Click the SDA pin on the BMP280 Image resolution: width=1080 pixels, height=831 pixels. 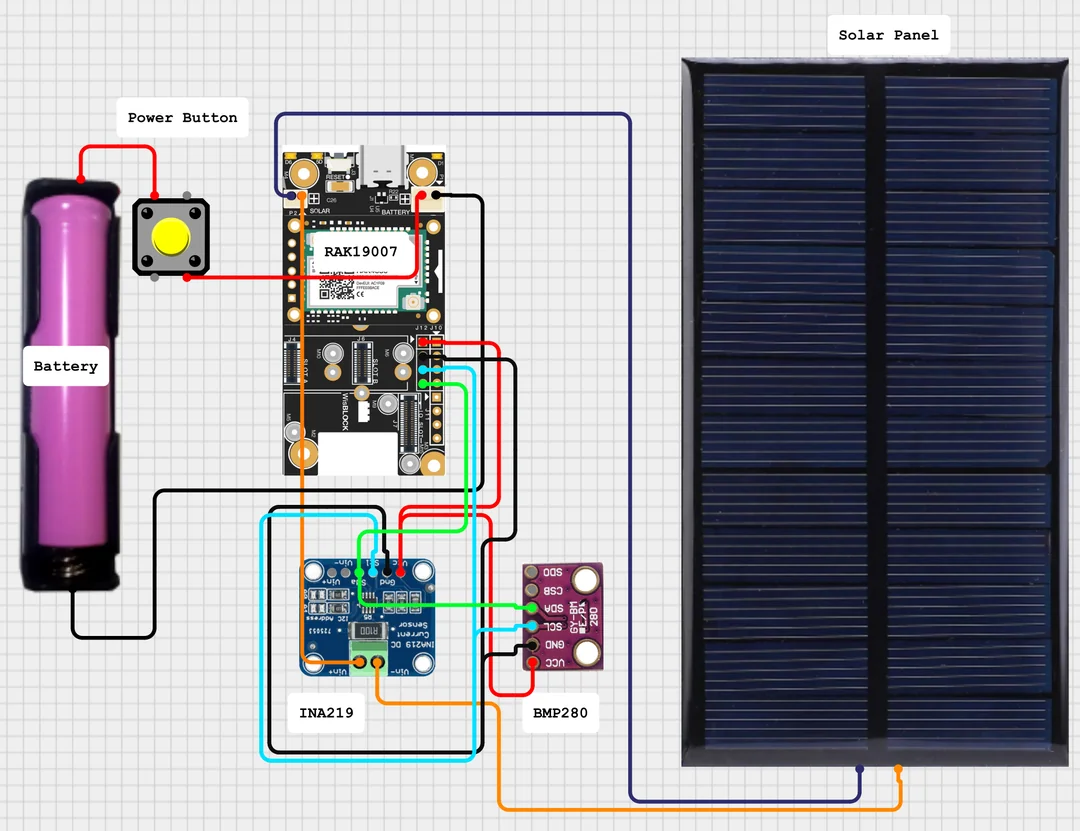tap(532, 607)
